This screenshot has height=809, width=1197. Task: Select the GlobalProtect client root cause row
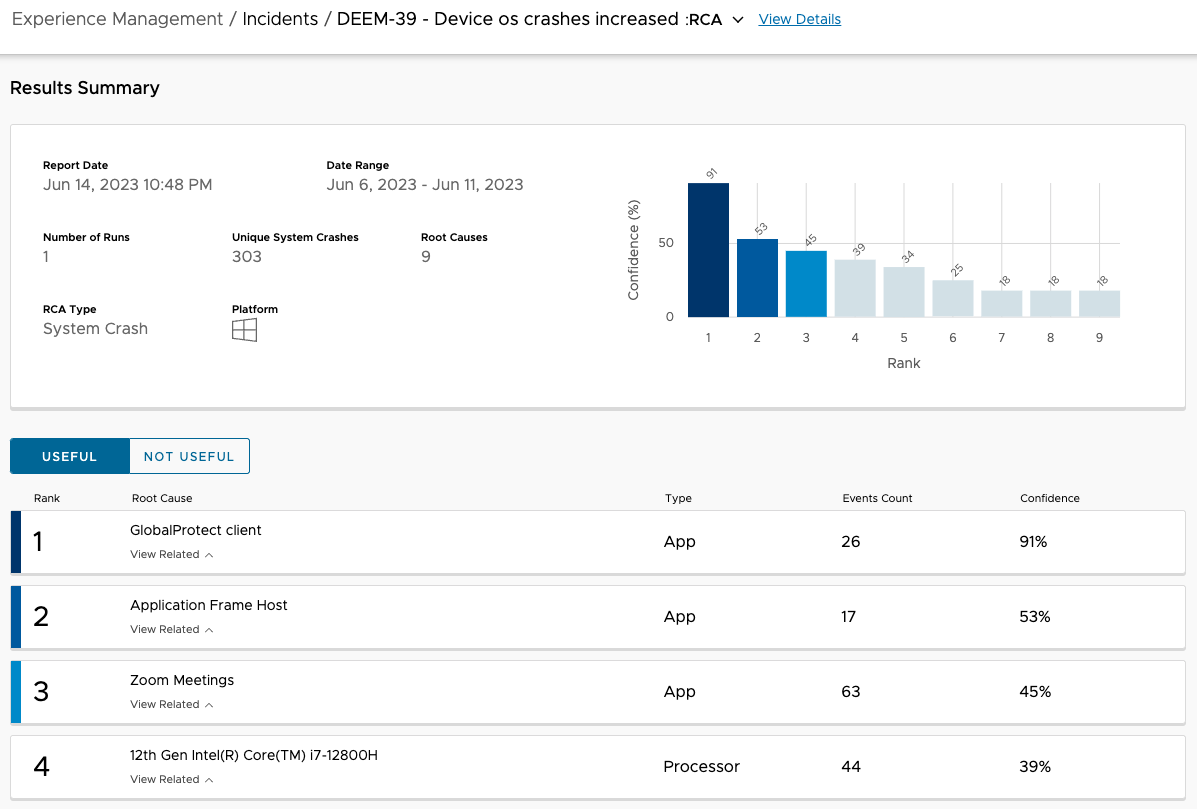pos(196,530)
